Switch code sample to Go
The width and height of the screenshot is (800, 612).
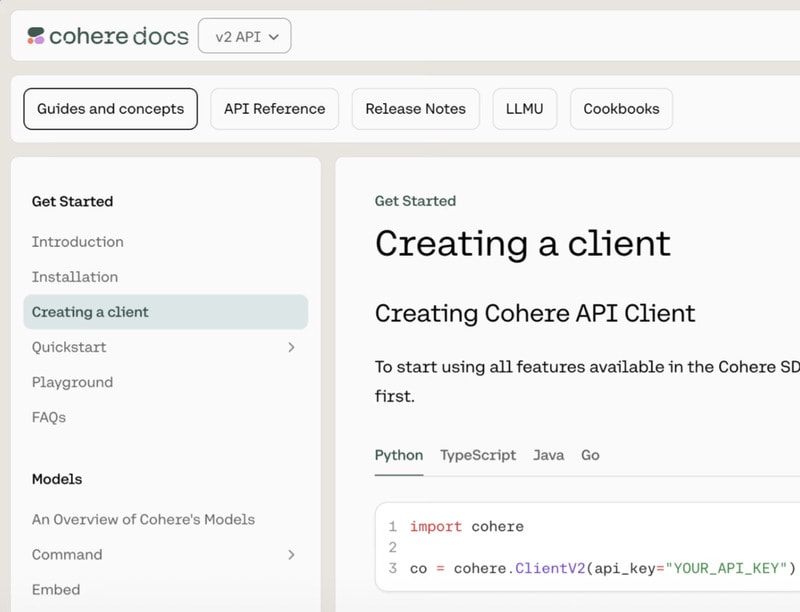pos(590,455)
